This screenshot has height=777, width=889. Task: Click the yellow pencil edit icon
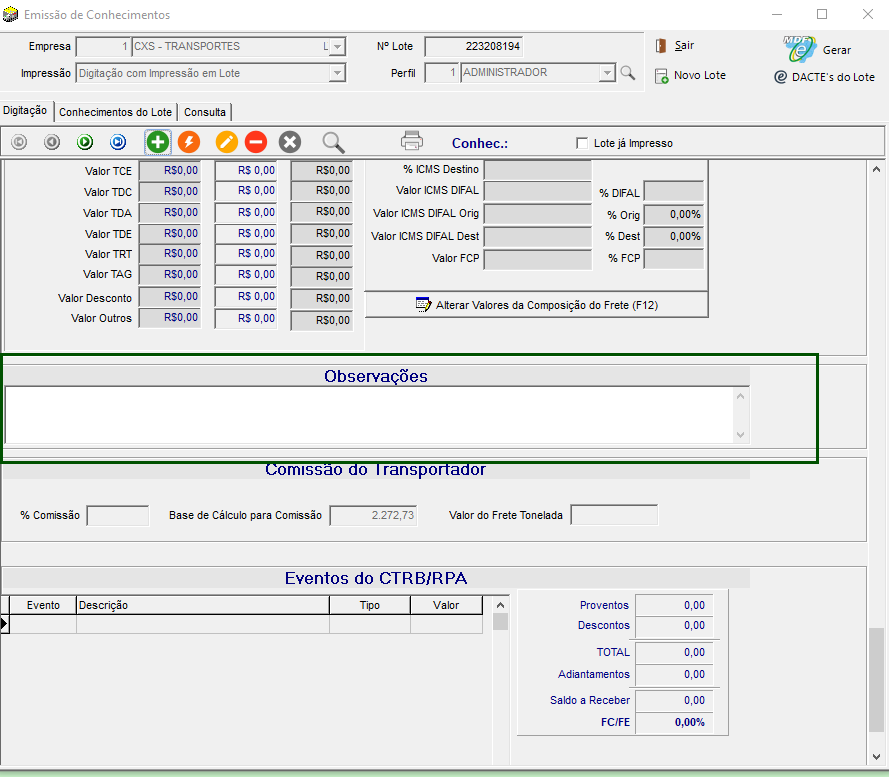coord(227,142)
